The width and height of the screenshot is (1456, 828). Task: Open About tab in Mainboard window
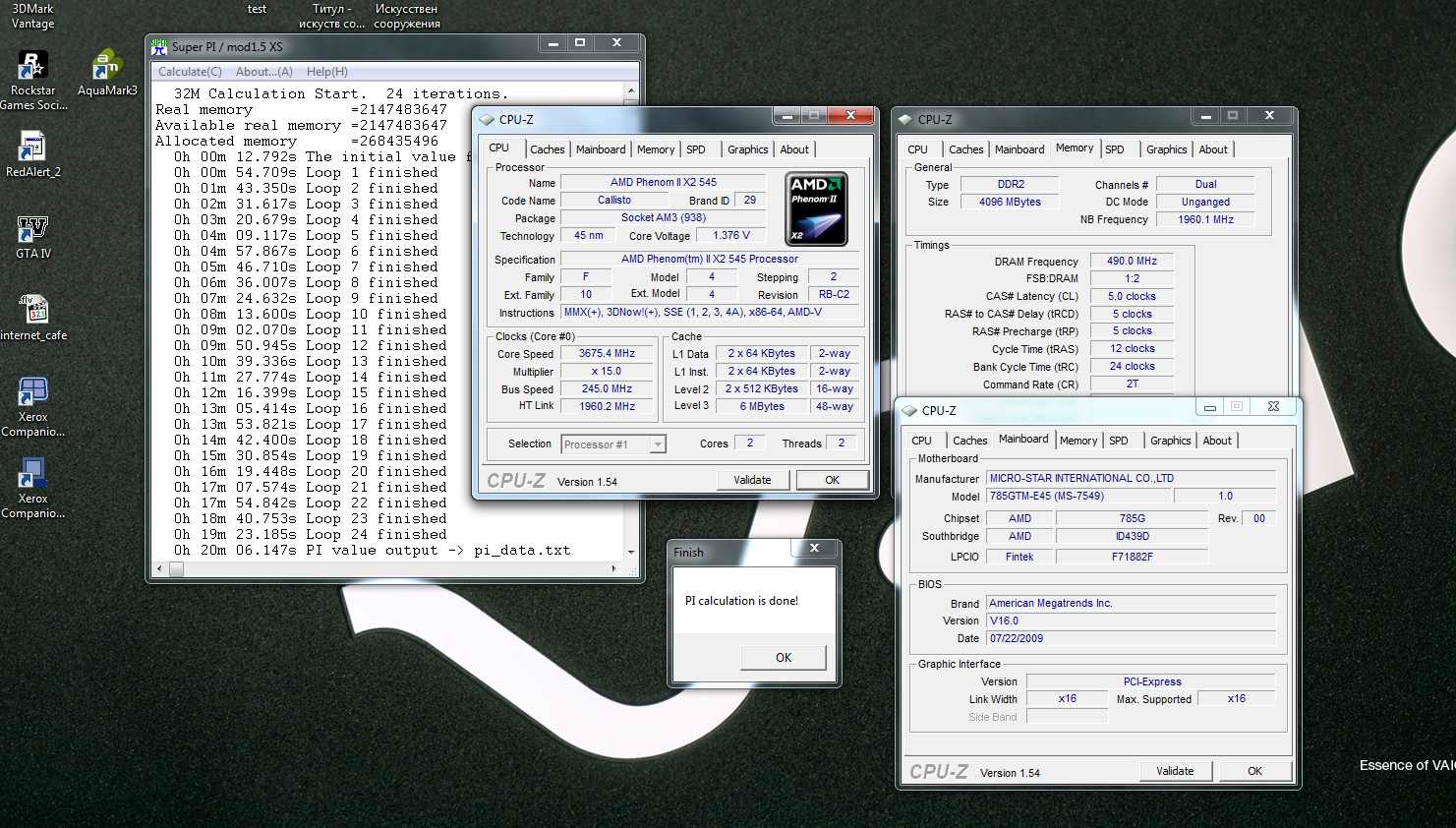tap(1217, 441)
